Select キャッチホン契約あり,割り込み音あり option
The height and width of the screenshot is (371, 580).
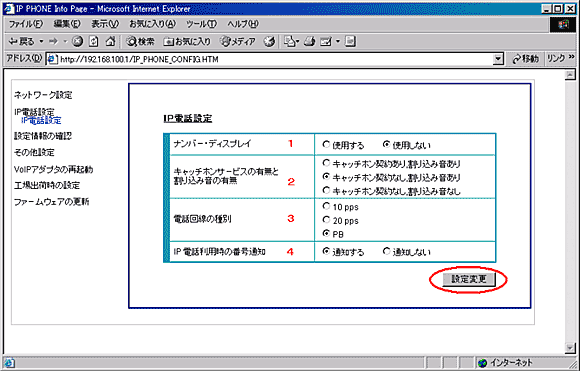[x=326, y=163]
